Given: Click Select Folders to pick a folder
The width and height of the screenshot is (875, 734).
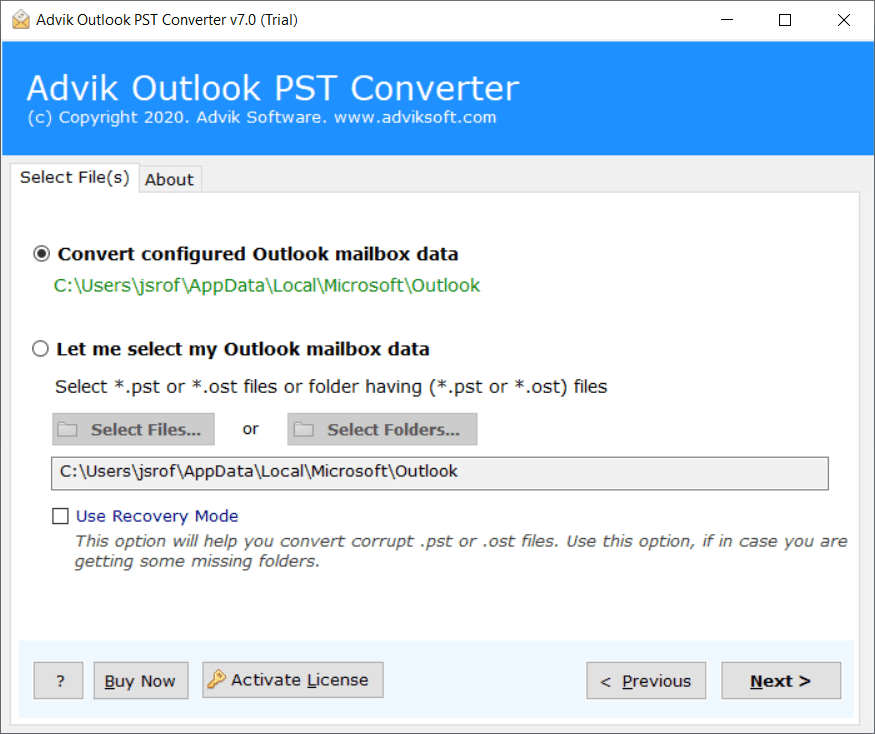Looking at the screenshot, I should pyautogui.click(x=381, y=429).
